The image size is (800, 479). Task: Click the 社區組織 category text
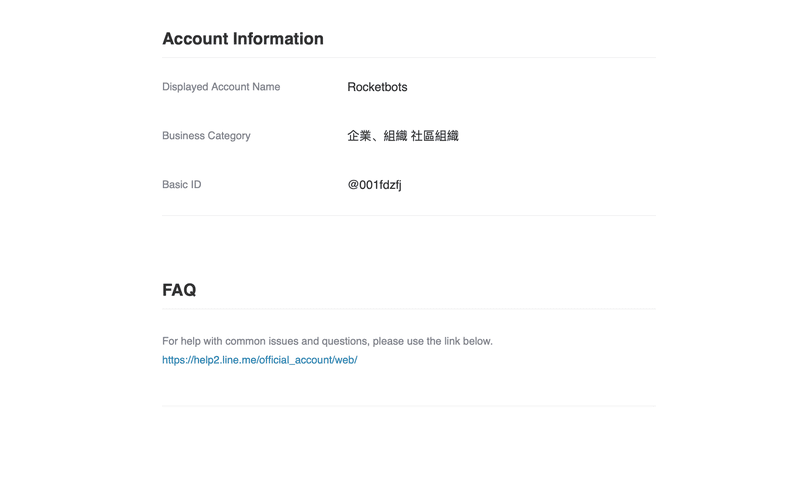point(434,136)
